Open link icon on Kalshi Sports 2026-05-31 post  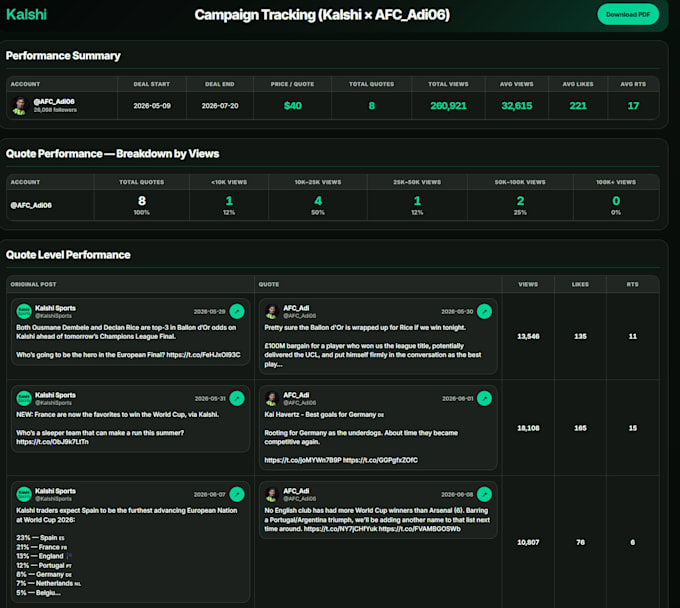pyautogui.click(x=237, y=399)
